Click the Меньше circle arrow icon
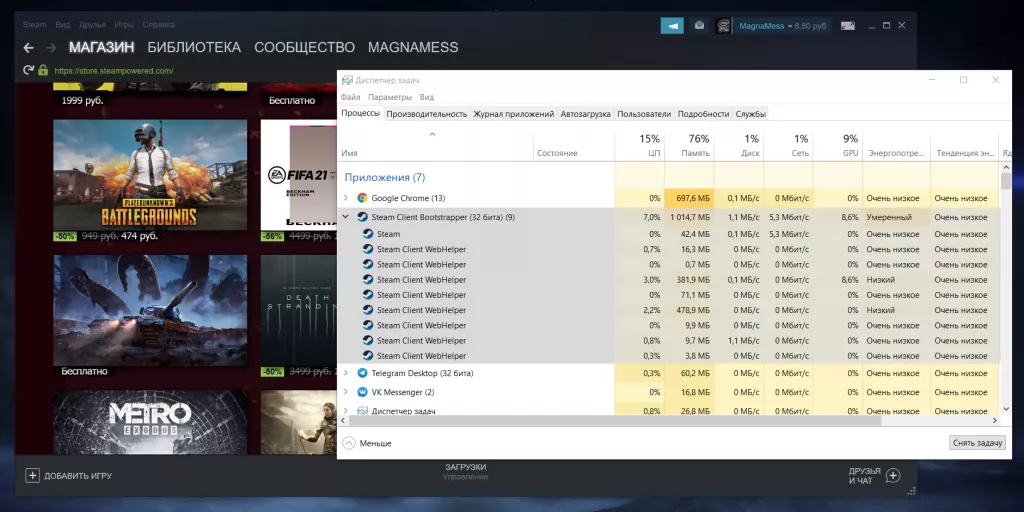This screenshot has width=1024, height=512. (x=349, y=443)
